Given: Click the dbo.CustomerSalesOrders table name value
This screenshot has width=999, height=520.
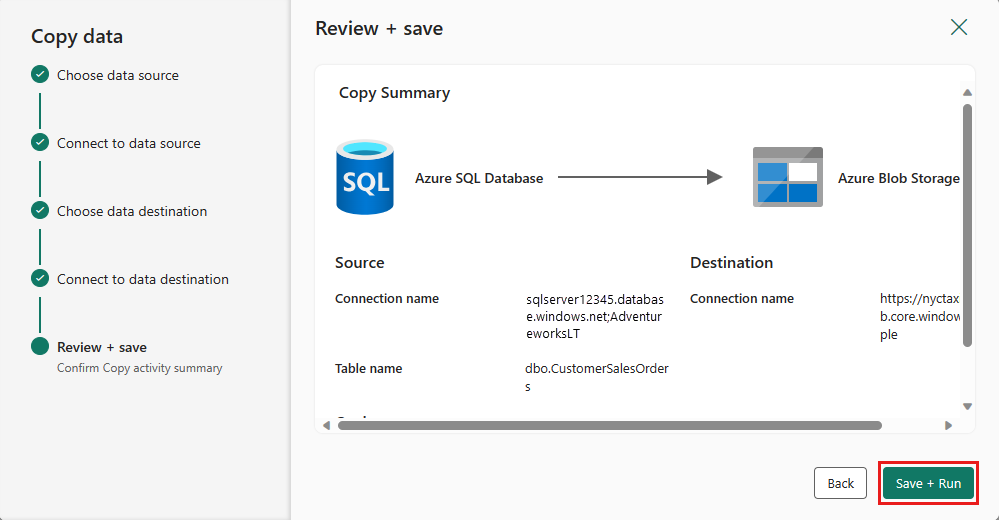Looking at the screenshot, I should (596, 377).
